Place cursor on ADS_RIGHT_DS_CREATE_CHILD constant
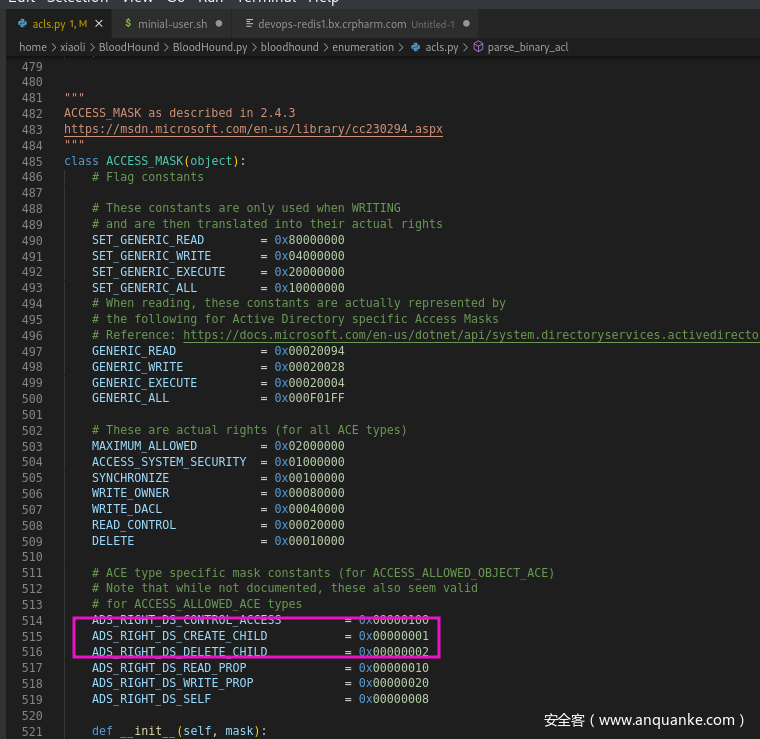760x739 pixels. 179,636
